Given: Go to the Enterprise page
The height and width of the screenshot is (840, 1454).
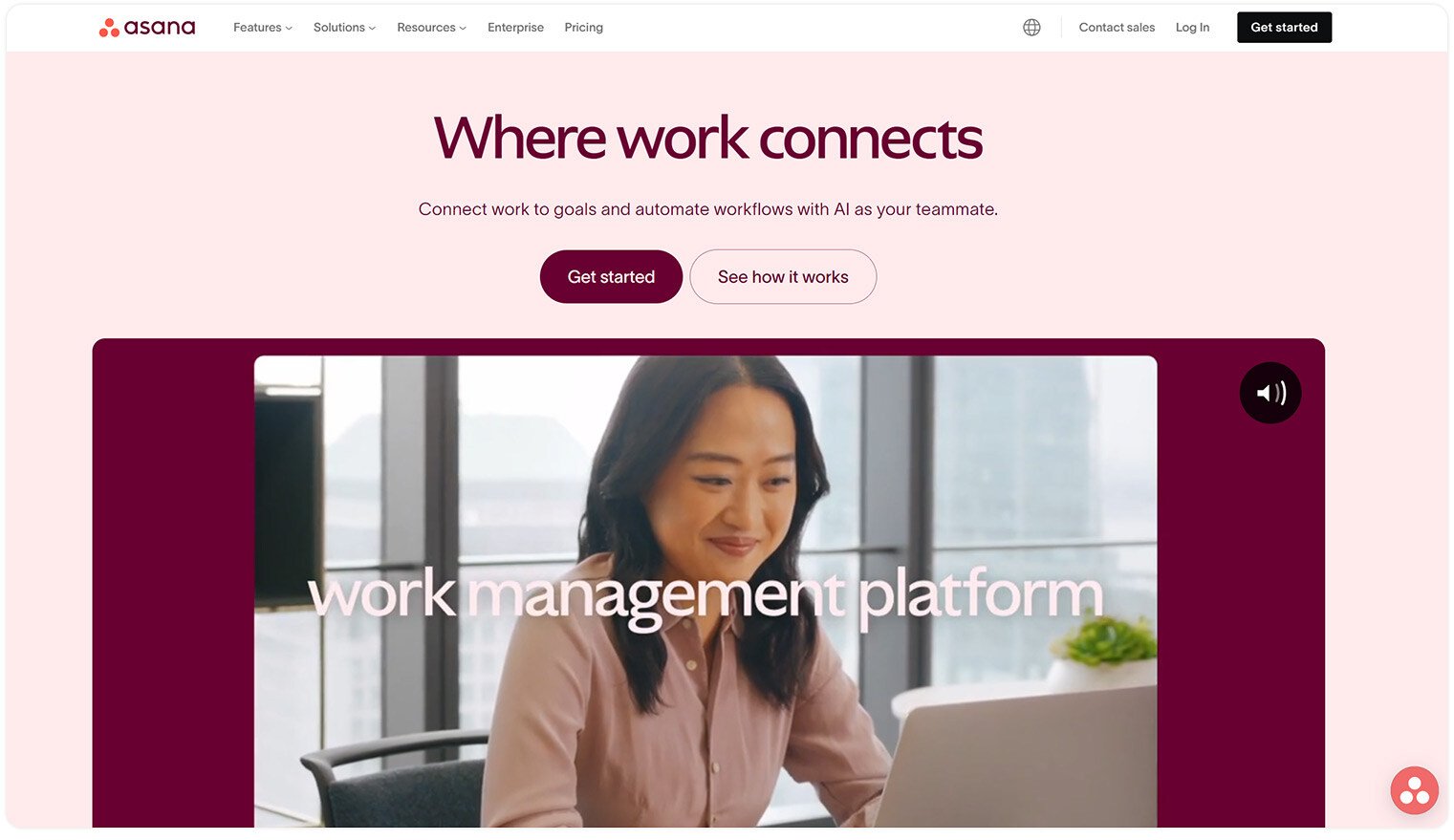Looking at the screenshot, I should pyautogui.click(x=515, y=28).
